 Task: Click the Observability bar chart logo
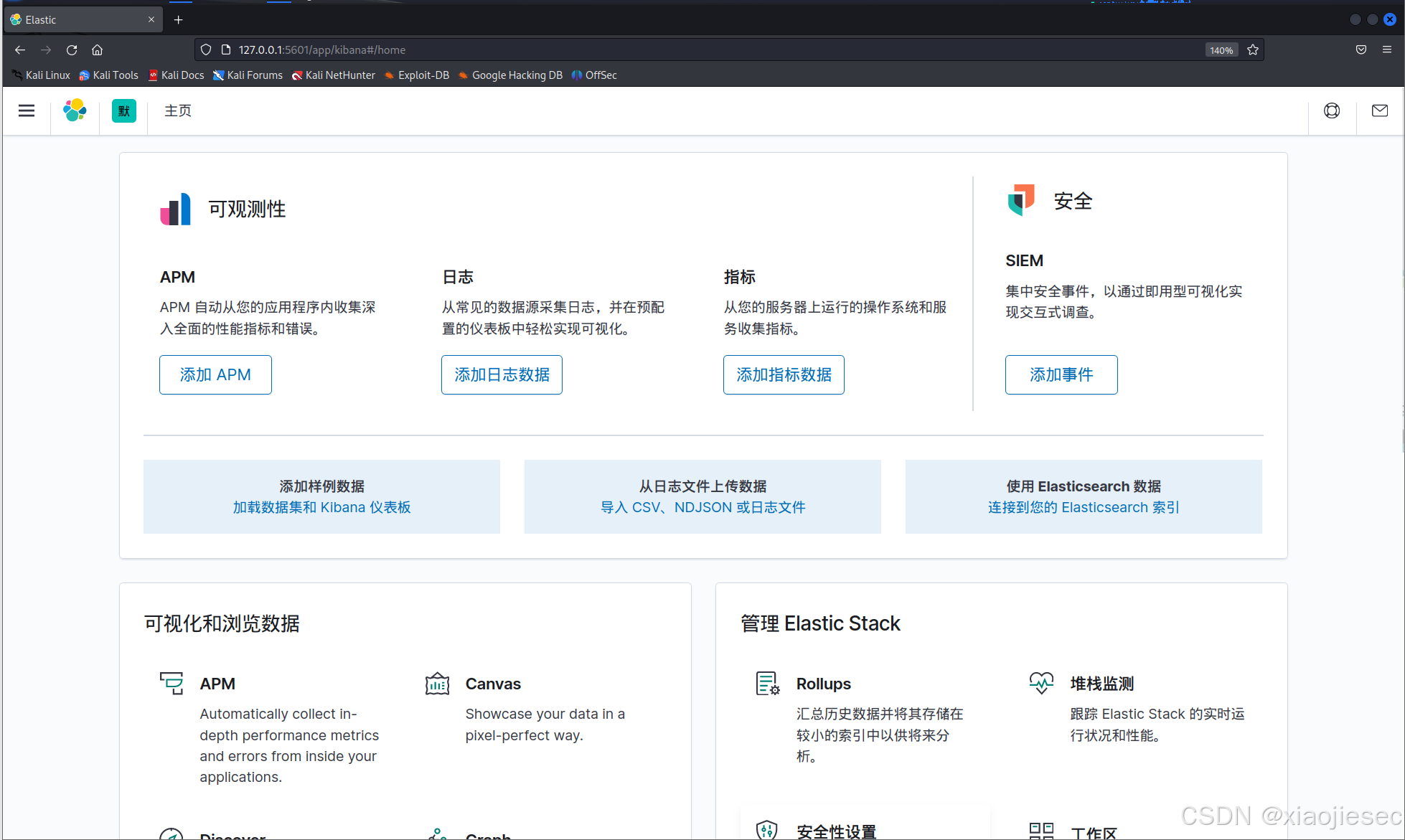(176, 209)
